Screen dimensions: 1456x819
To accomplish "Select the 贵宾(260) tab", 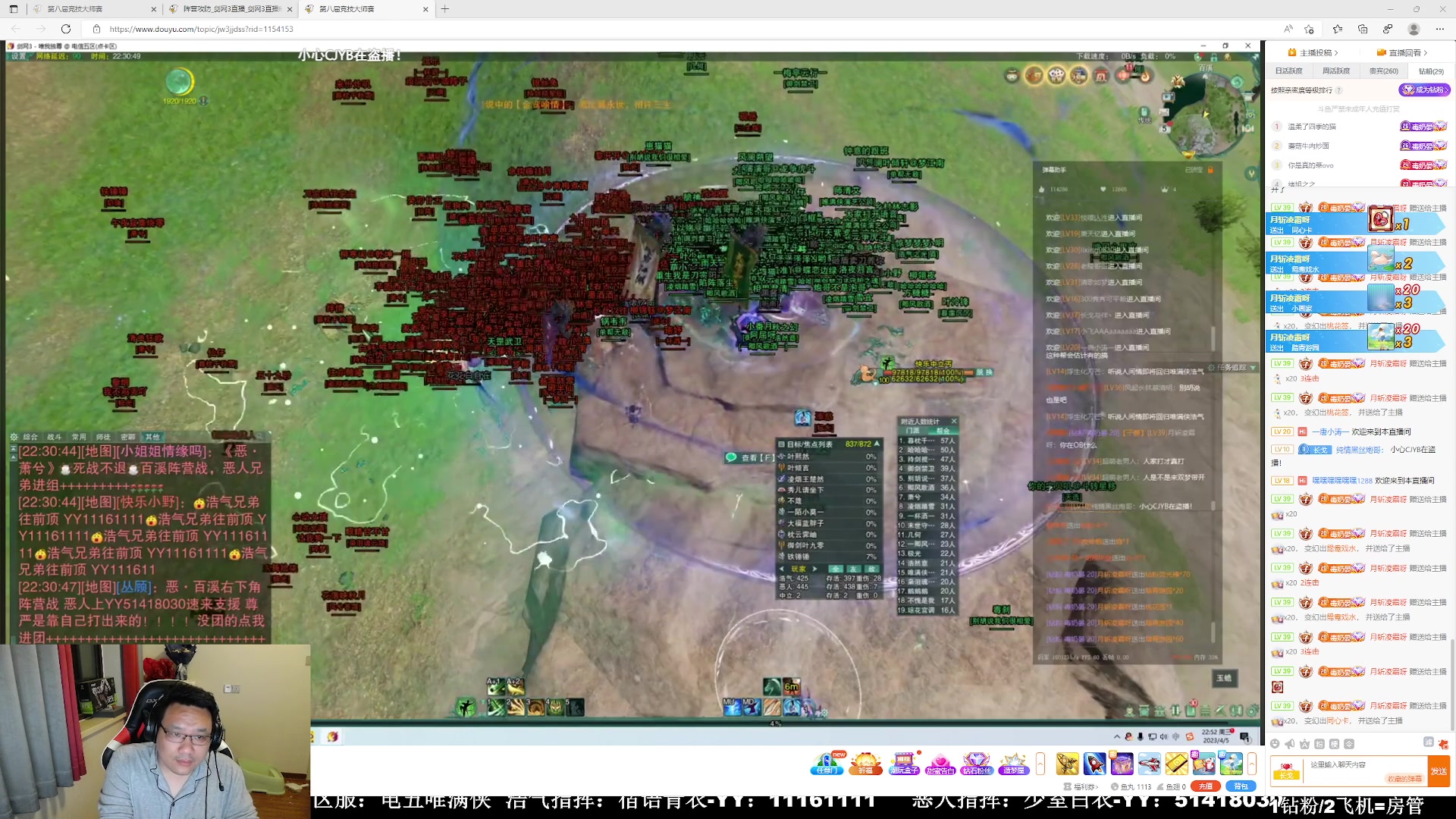I will (1383, 71).
